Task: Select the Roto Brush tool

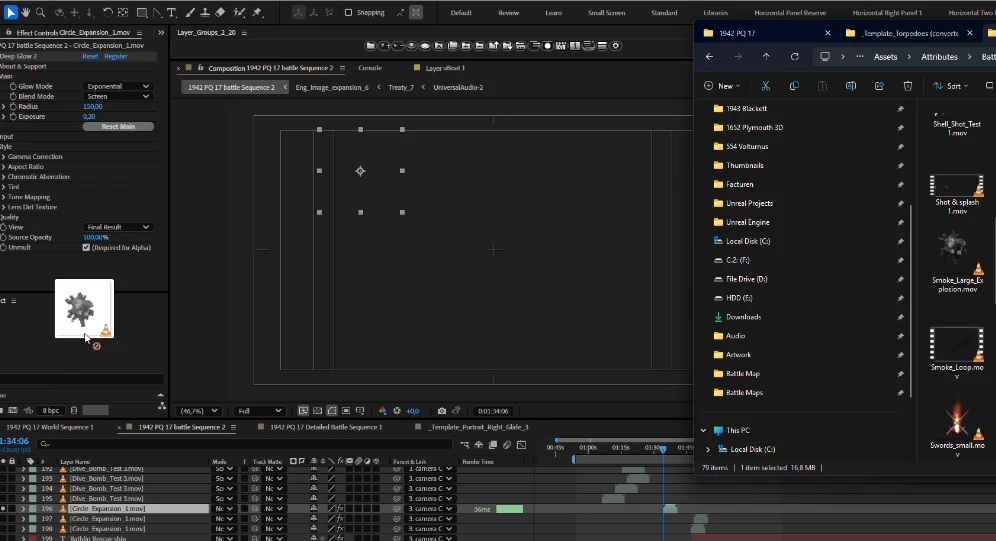Action: pos(239,12)
